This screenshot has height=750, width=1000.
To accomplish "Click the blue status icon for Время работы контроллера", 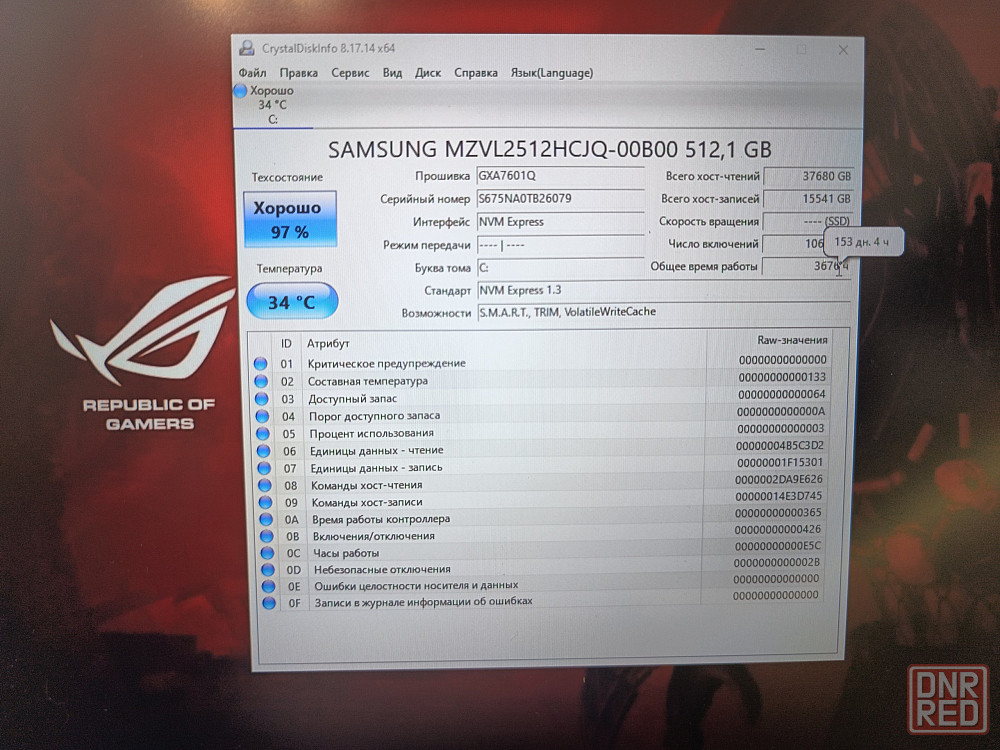I will (266, 520).
